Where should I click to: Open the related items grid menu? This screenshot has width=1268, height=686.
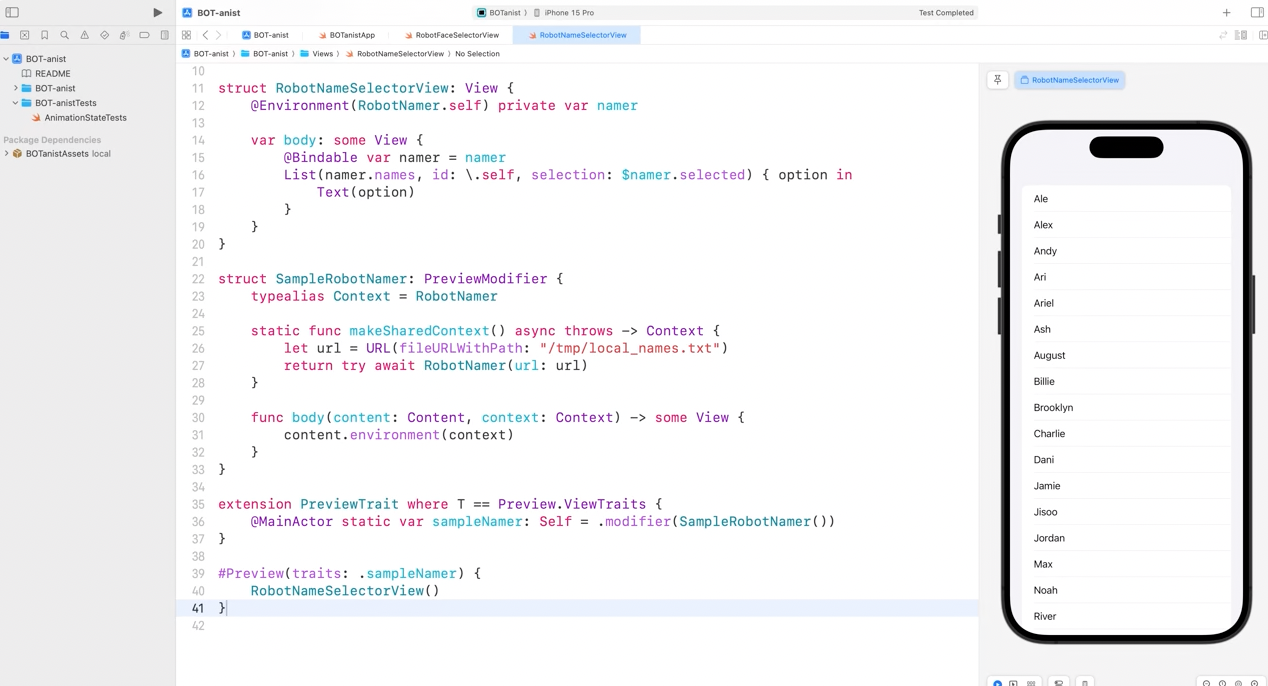[186, 35]
